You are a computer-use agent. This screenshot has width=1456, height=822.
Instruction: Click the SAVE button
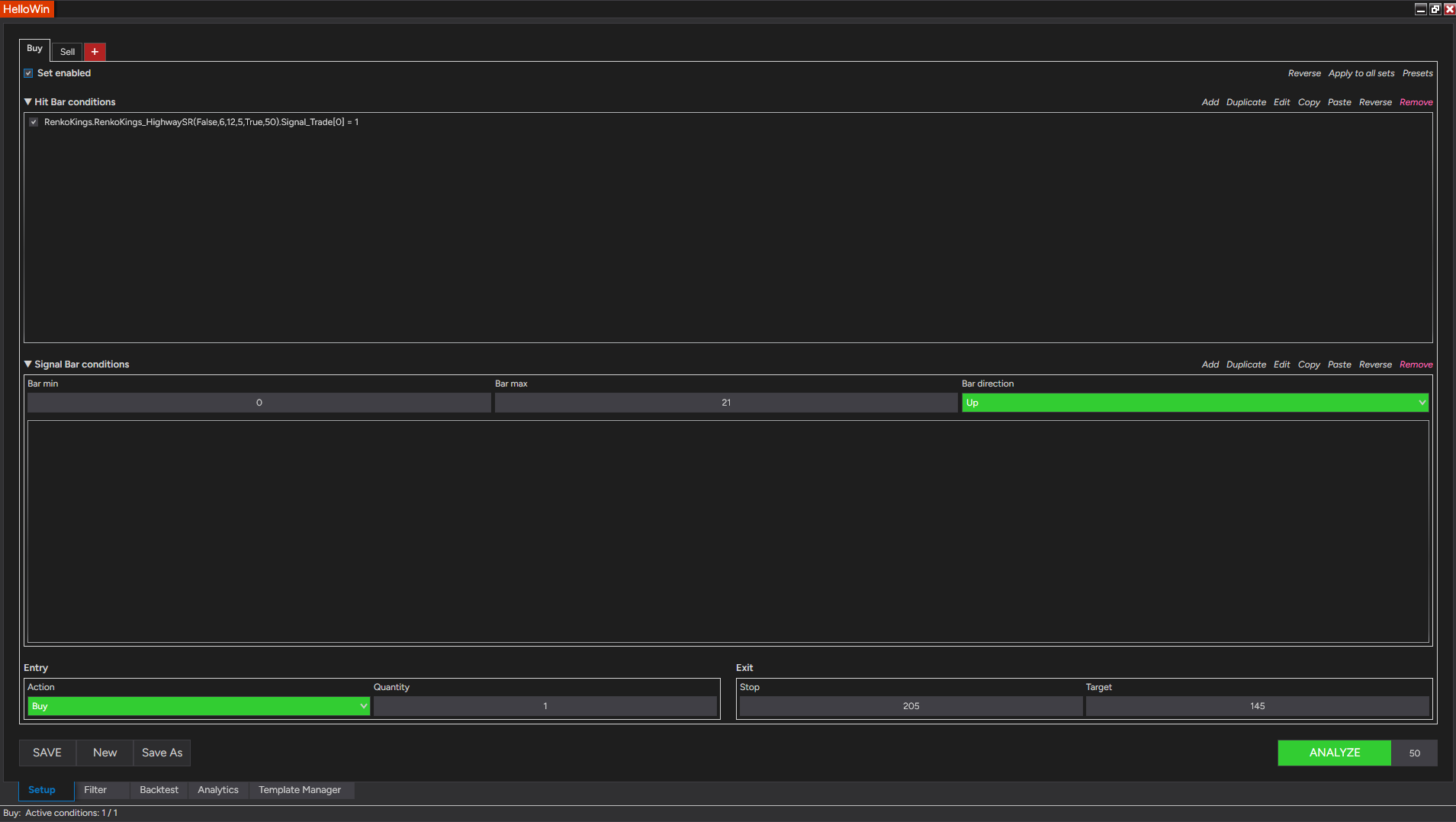point(47,753)
